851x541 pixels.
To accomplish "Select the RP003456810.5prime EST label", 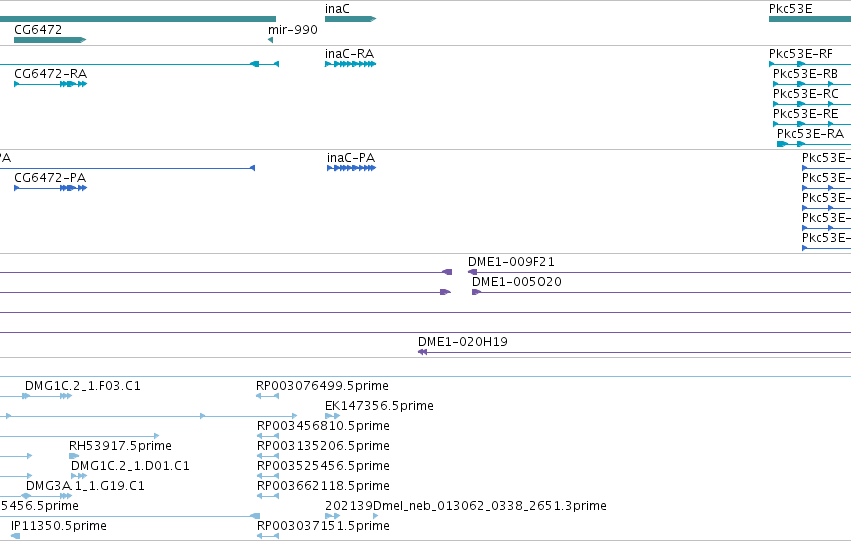I will point(323,426).
